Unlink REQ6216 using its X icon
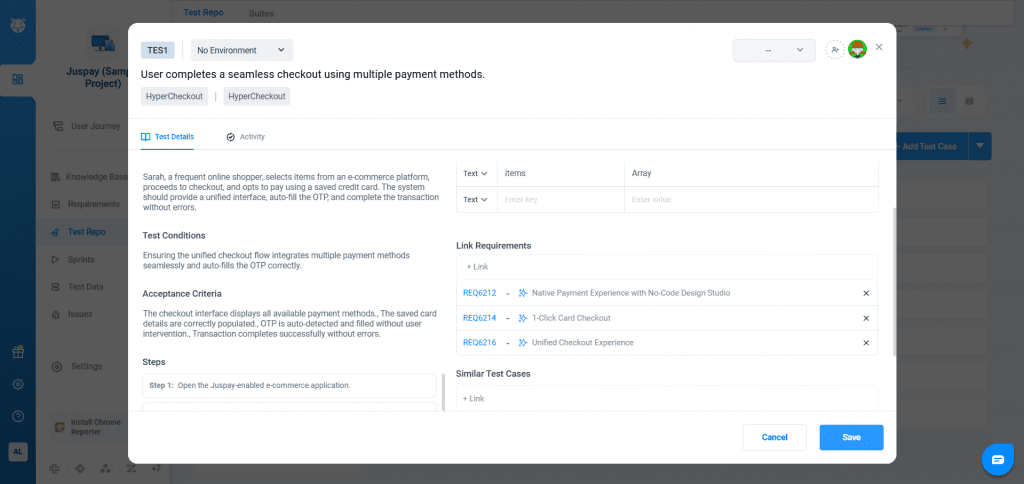1024x484 pixels. tap(866, 343)
